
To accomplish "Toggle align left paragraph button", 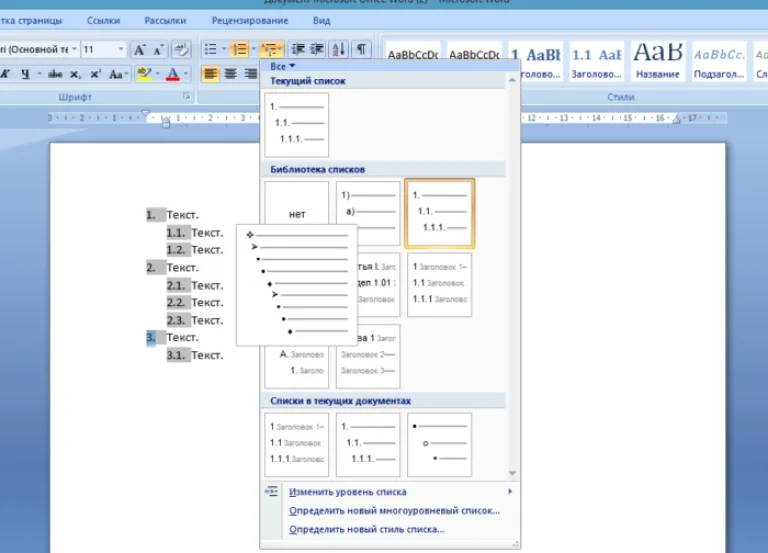I will tap(210, 74).
